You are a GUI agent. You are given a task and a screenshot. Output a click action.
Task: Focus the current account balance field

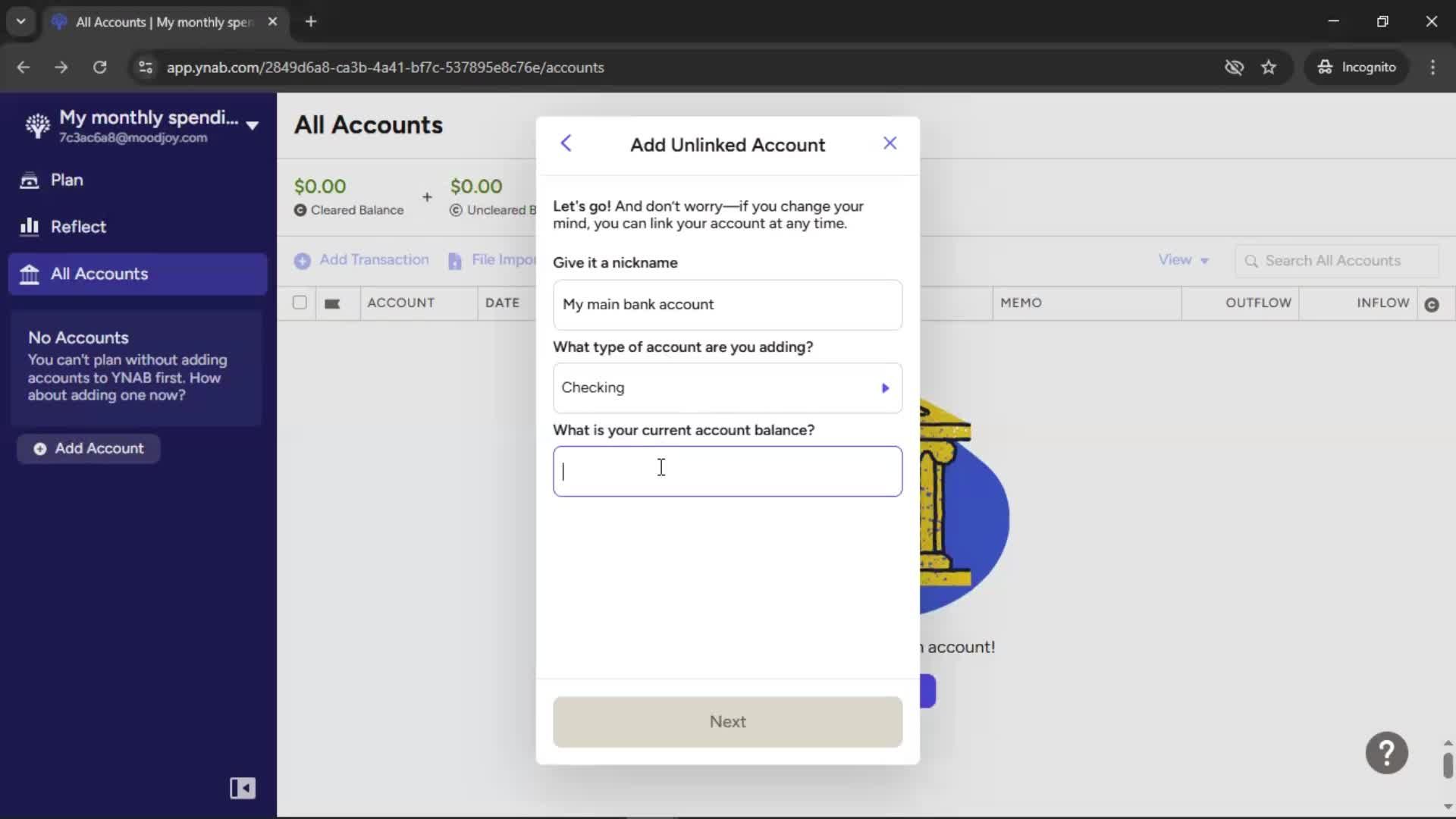coord(727,471)
